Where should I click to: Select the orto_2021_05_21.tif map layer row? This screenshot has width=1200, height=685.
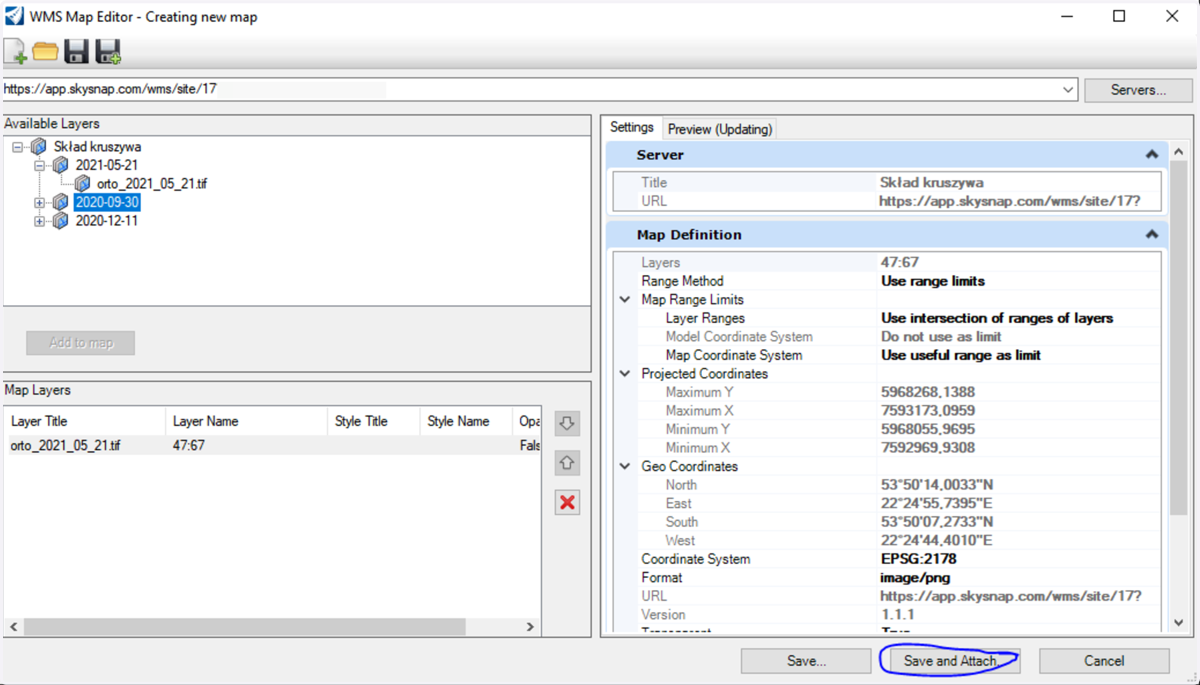pyautogui.click(x=273, y=445)
